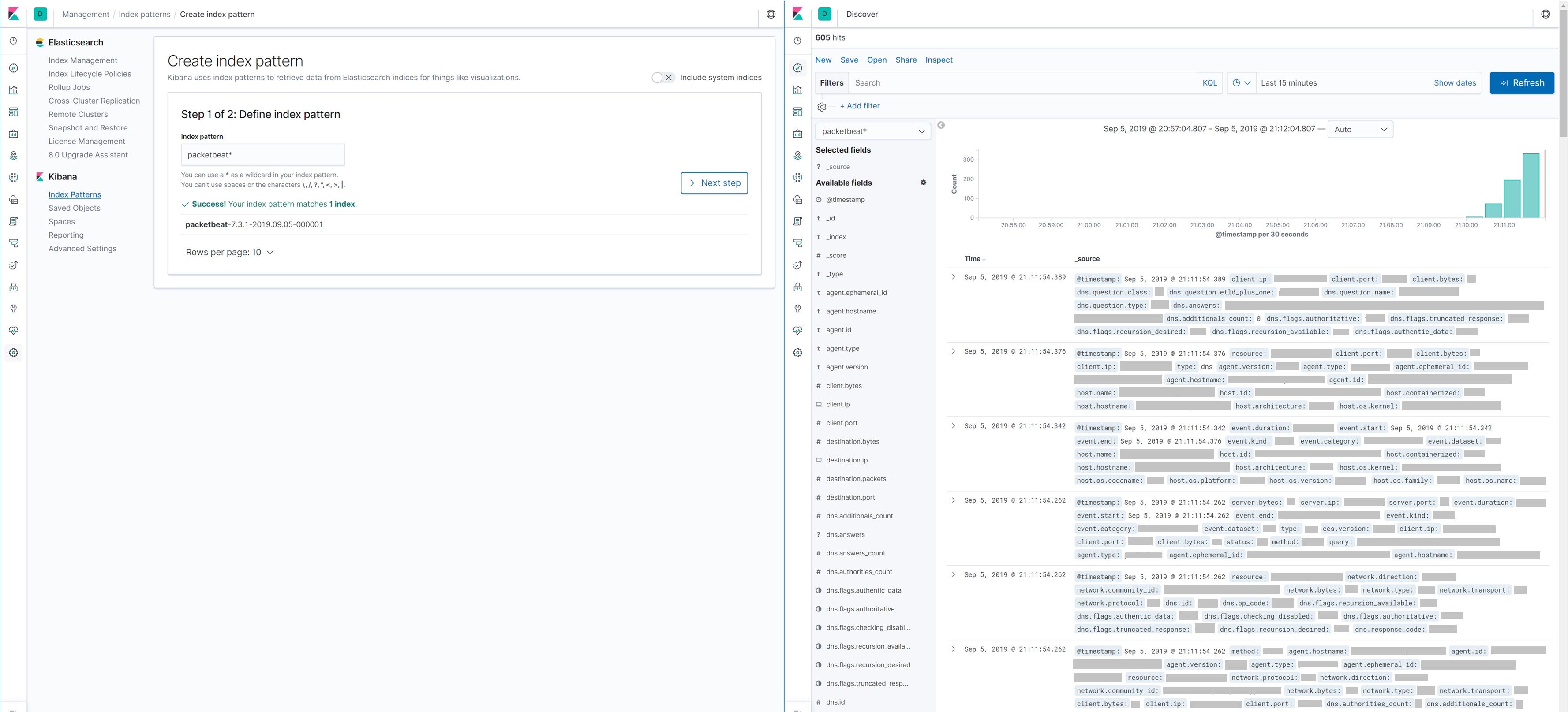Screen dimensions: 1568x712
Task: Collapse the Discover field sidebar arrow
Action: click(x=941, y=125)
